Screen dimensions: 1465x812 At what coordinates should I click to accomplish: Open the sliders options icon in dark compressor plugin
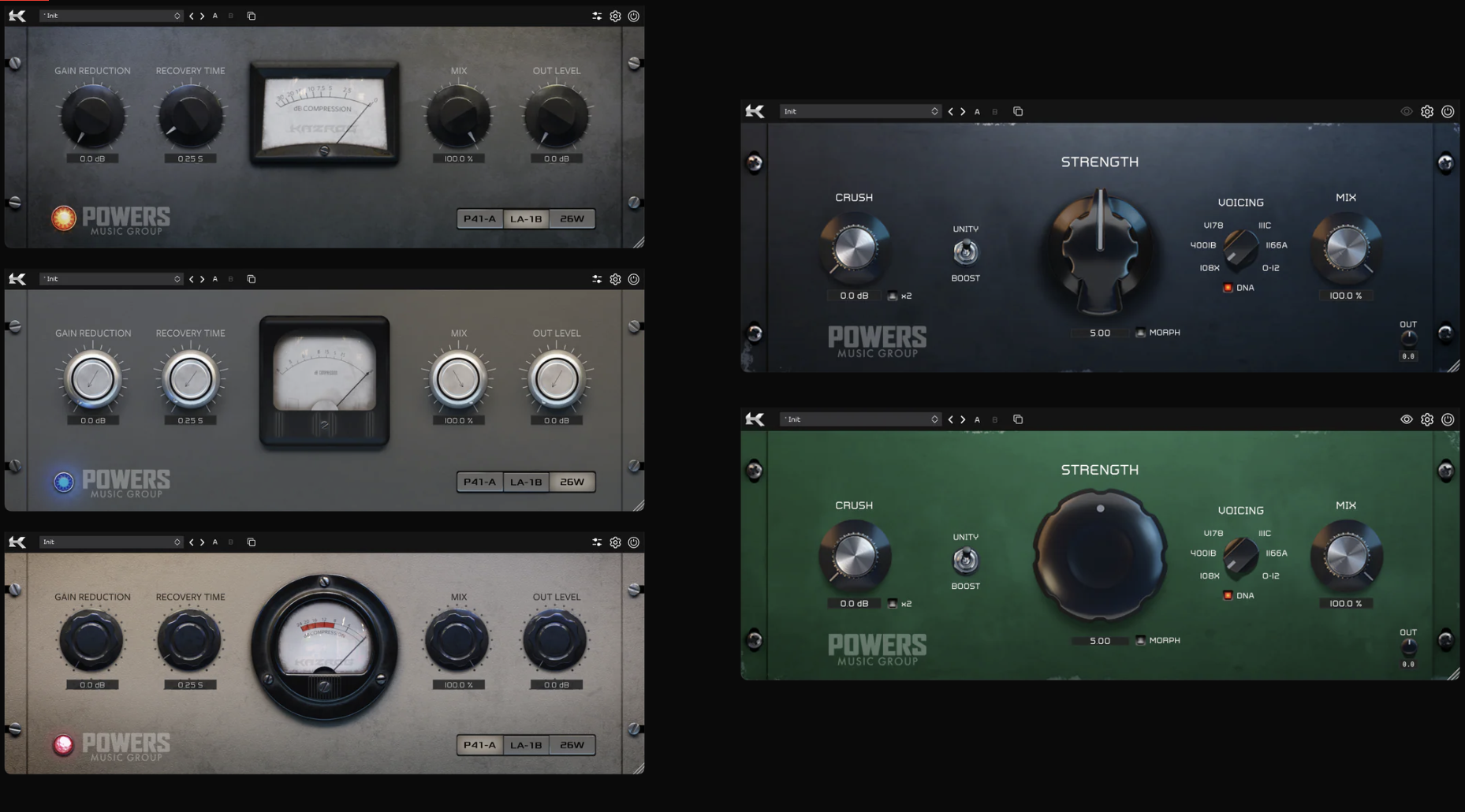(x=597, y=16)
